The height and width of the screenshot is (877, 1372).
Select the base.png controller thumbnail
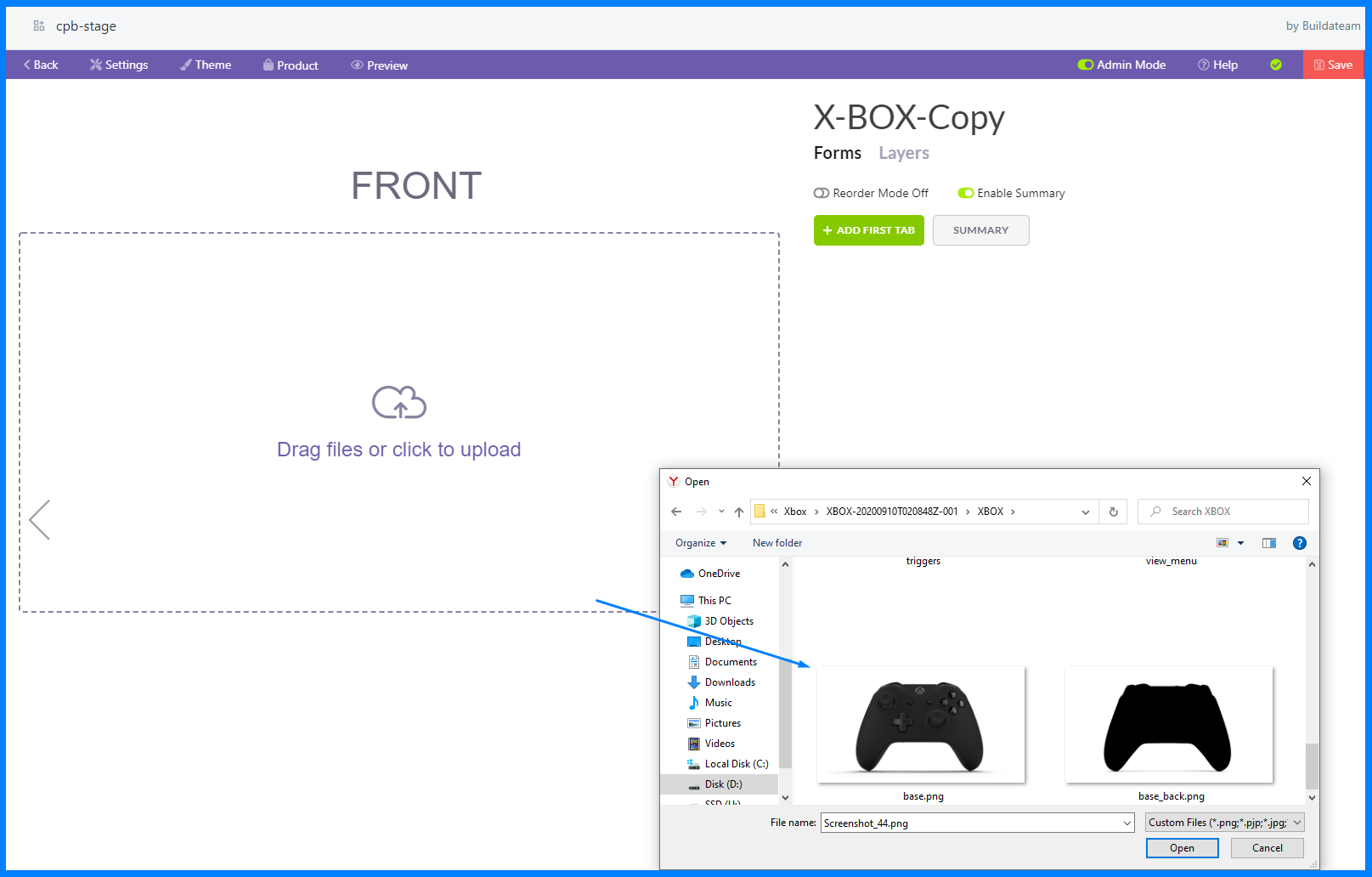(x=921, y=725)
